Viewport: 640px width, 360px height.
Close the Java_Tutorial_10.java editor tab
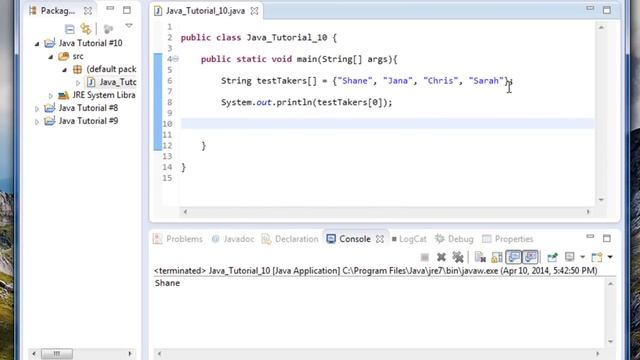pyautogui.click(x=254, y=11)
